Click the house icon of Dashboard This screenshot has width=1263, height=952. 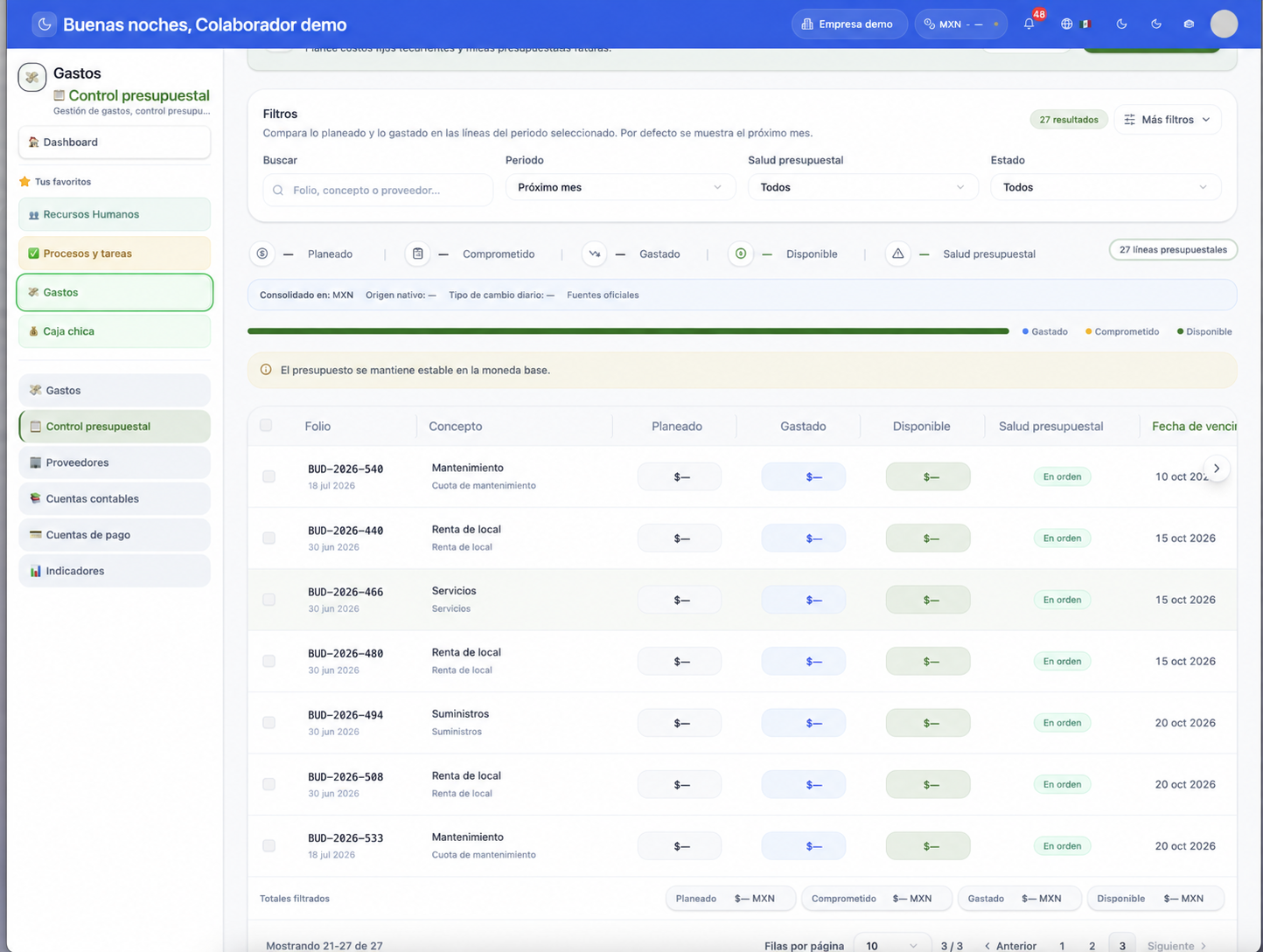coord(34,142)
